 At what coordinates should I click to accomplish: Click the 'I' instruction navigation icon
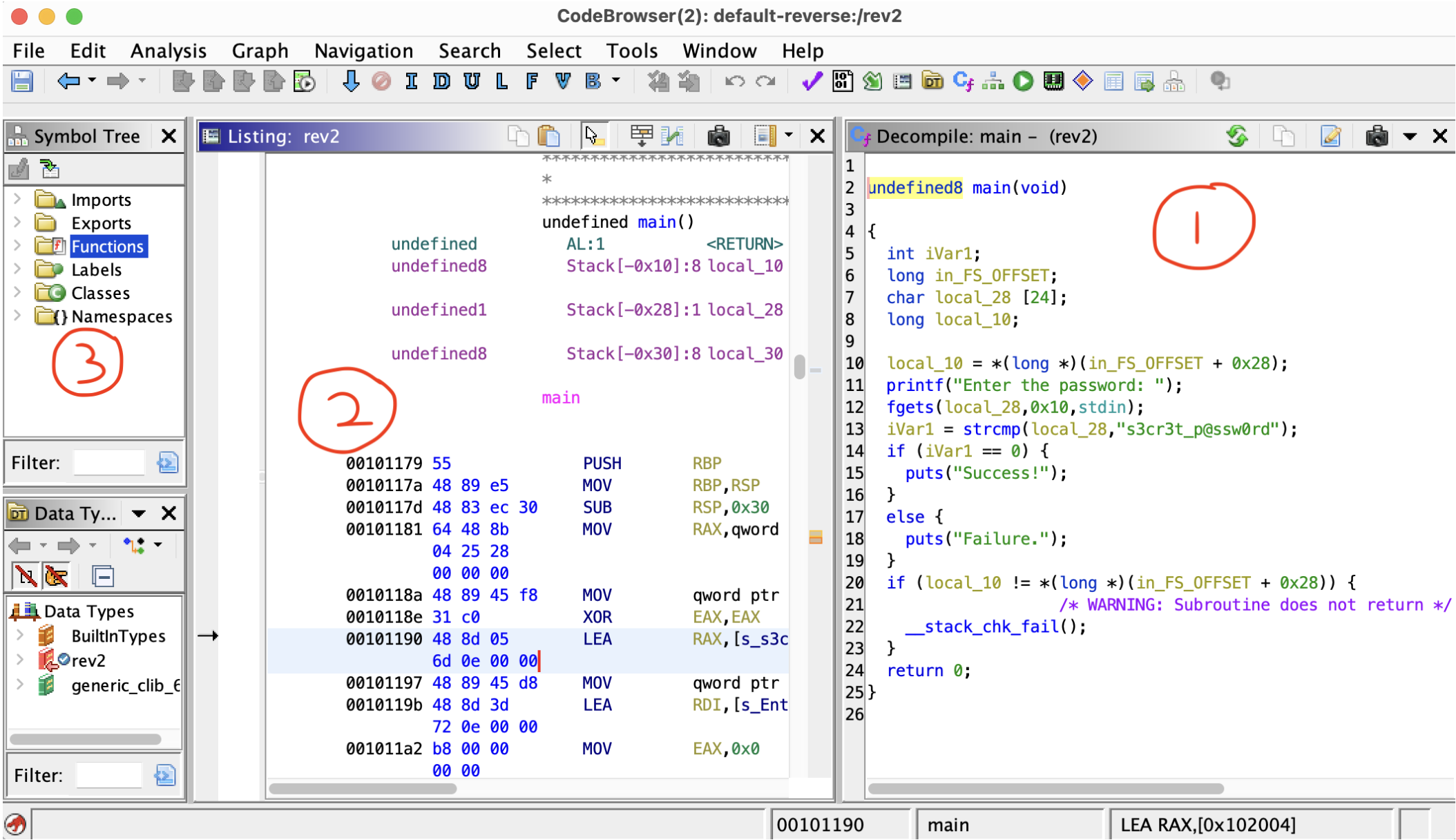411,82
